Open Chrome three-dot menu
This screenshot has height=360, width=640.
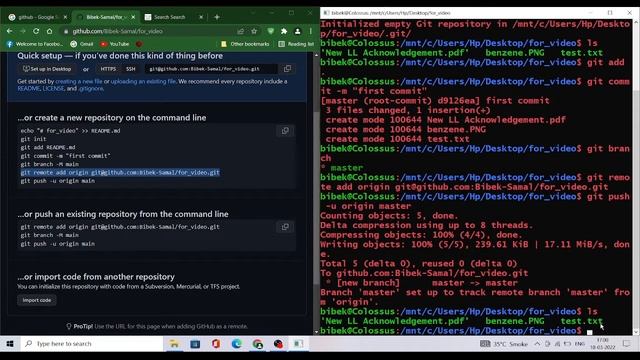311,31
